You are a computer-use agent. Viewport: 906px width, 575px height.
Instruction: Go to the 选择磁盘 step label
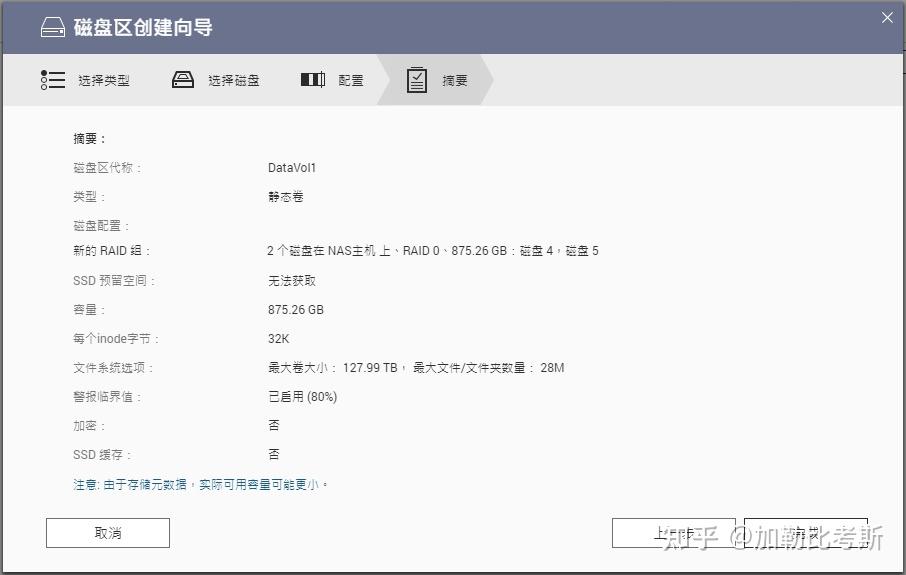coord(234,80)
